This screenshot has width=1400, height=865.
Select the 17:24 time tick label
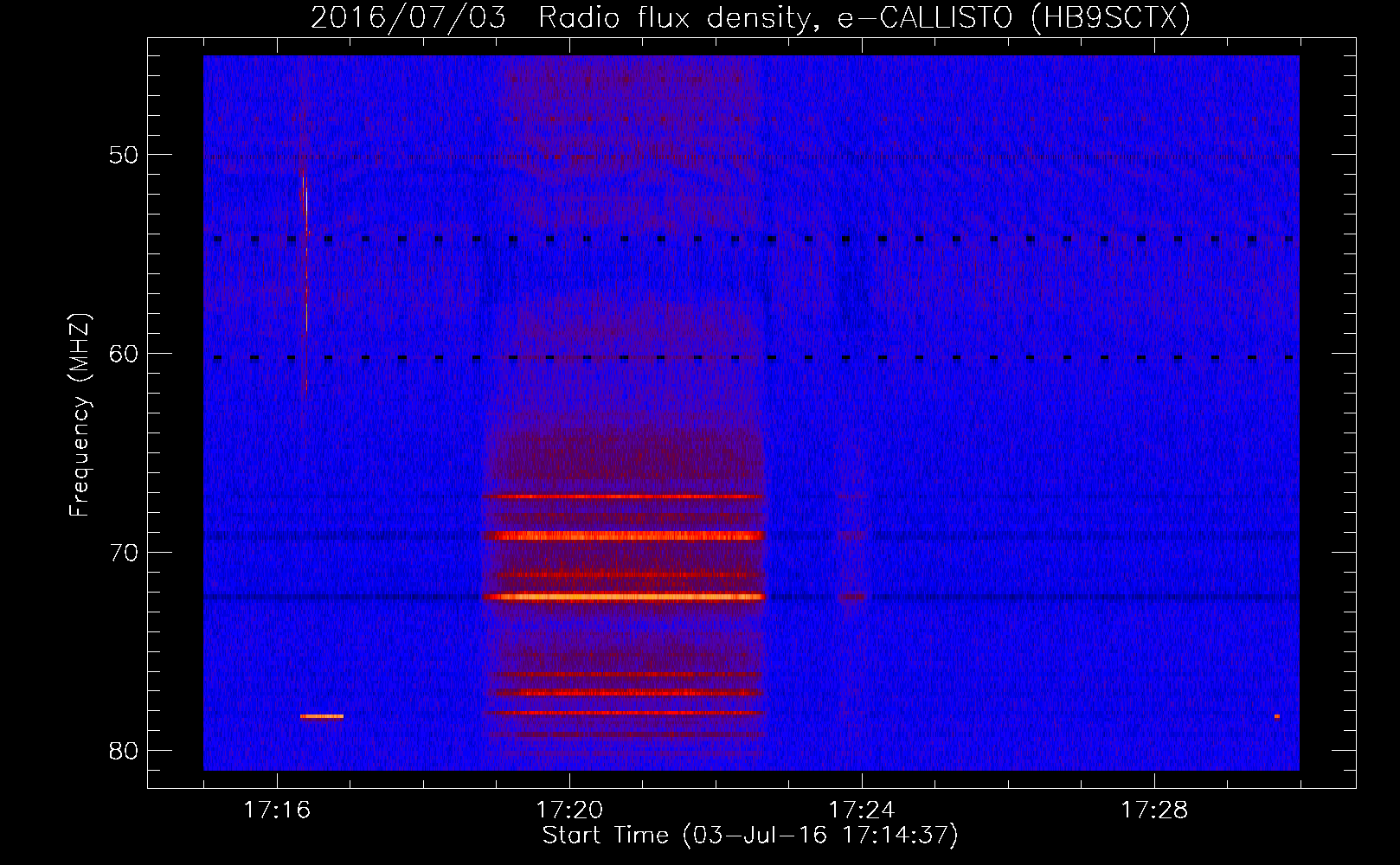pos(862,810)
